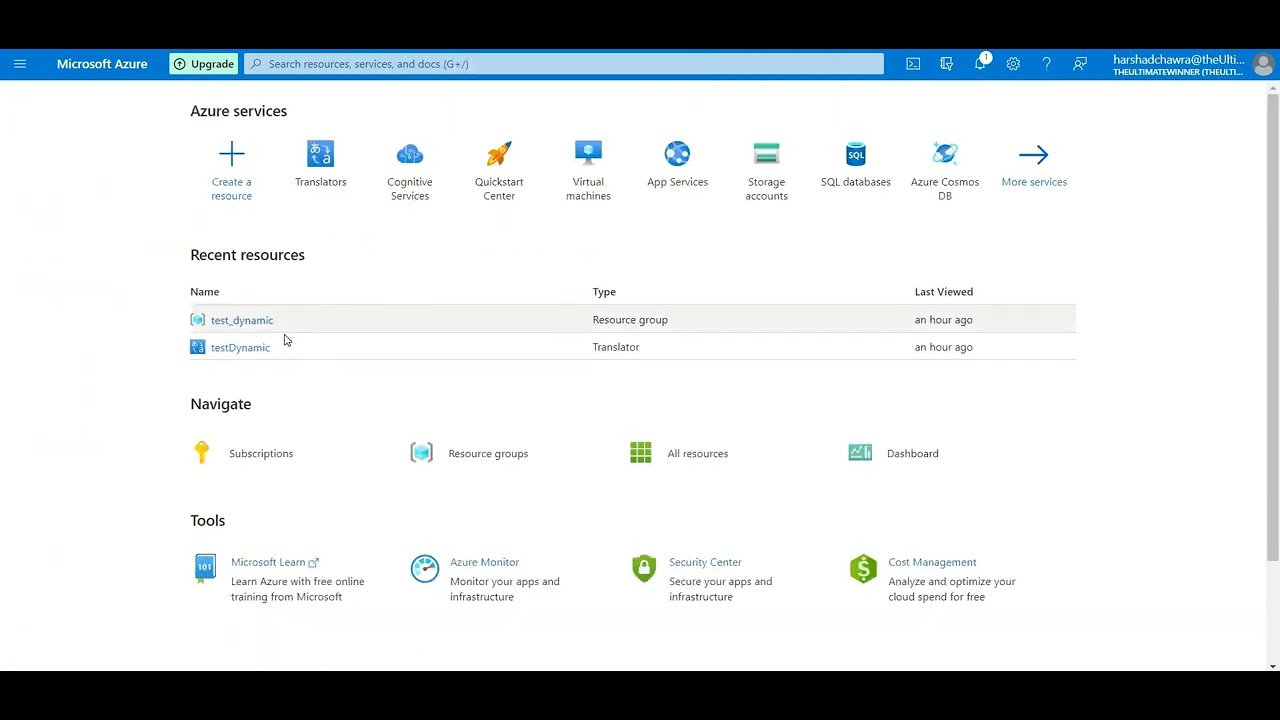Go to Subscriptions
Viewport: 1280px width, 720px height.
click(x=261, y=454)
